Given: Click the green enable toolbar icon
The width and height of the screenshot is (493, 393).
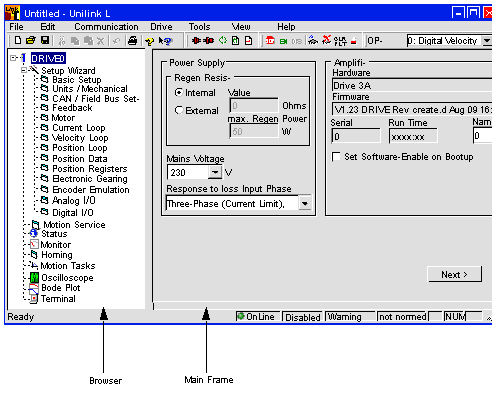Looking at the screenshot, I should pos(283,41).
